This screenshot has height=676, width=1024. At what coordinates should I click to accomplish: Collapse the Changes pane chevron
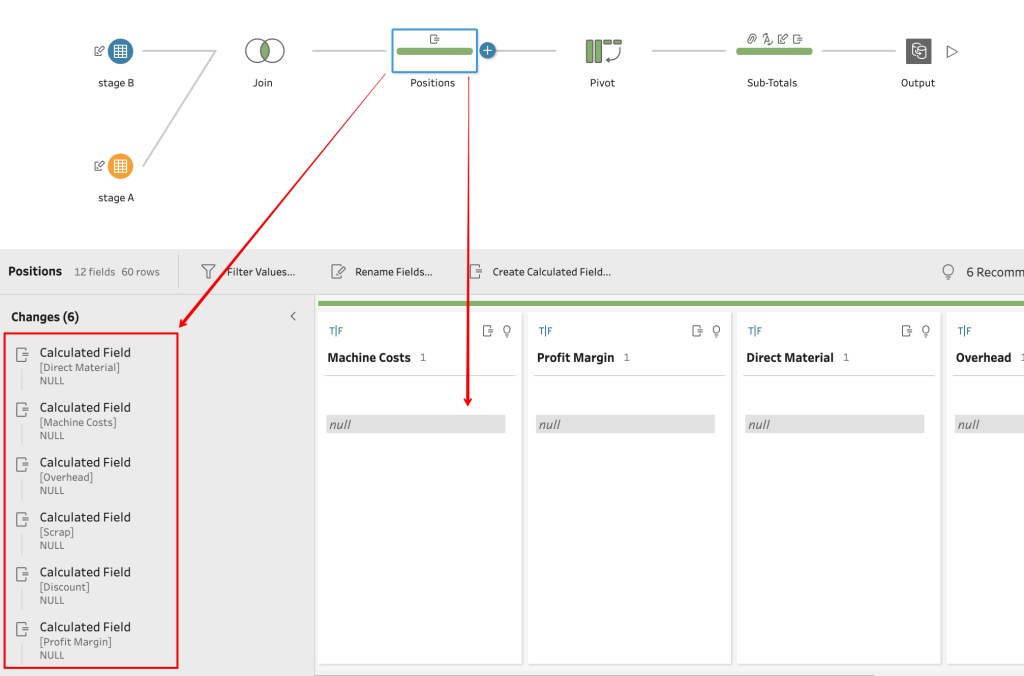293,316
